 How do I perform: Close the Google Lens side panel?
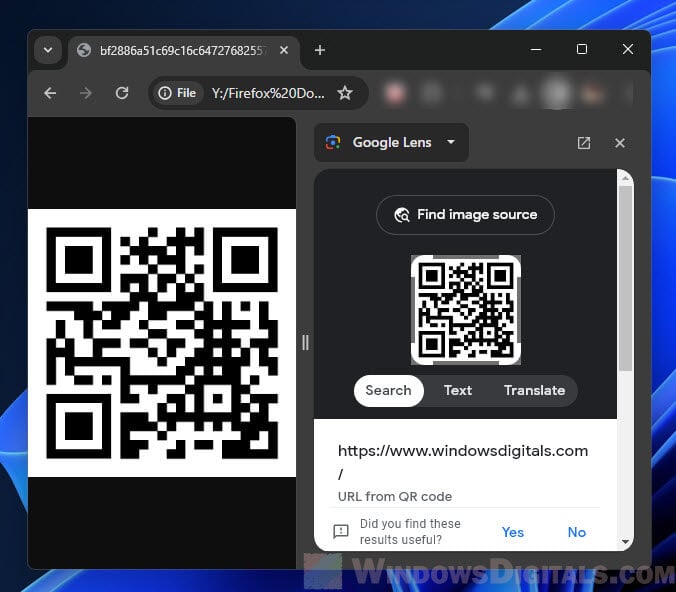tap(620, 143)
